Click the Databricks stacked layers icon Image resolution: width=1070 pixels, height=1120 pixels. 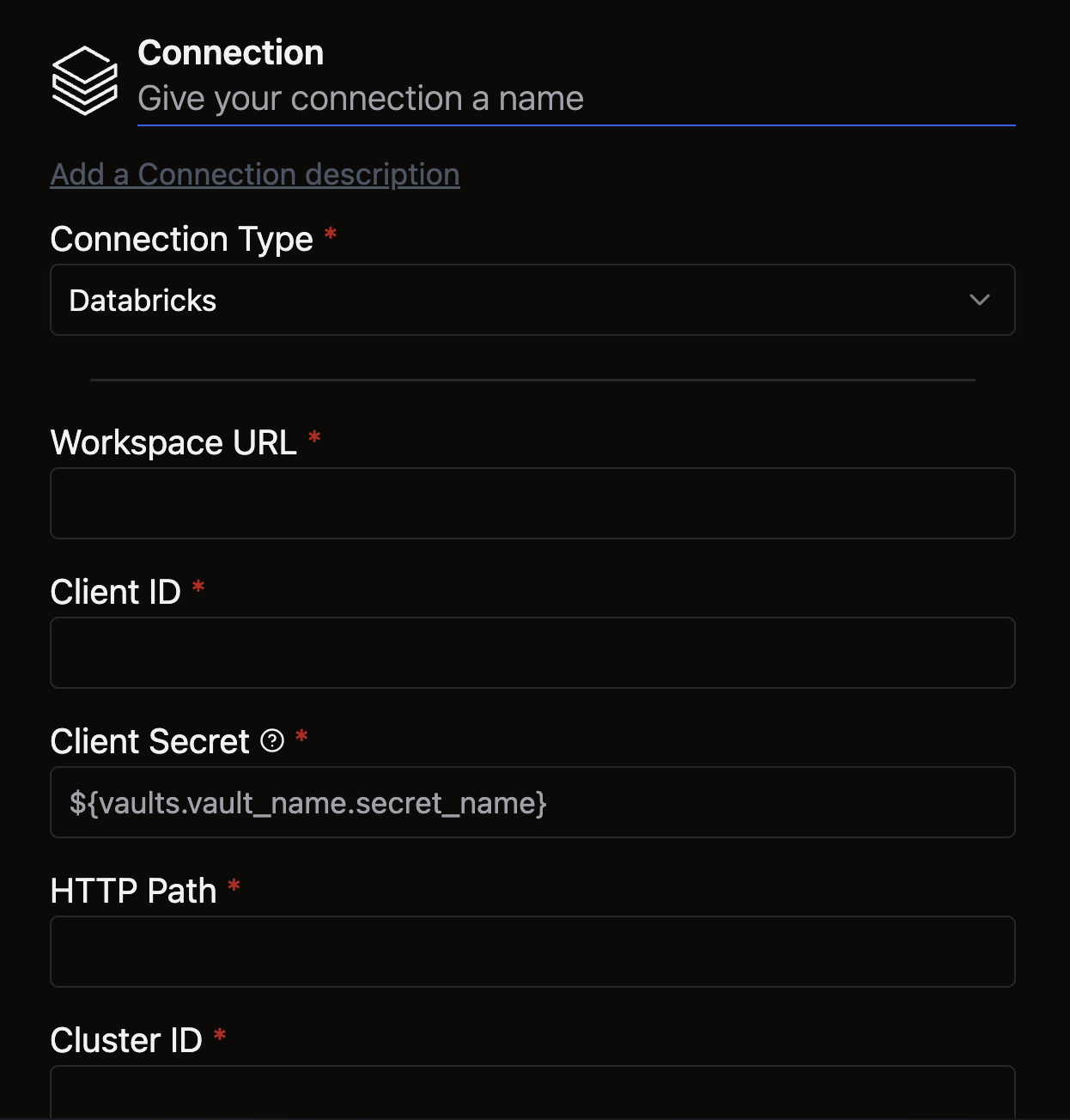pyautogui.click(x=84, y=80)
